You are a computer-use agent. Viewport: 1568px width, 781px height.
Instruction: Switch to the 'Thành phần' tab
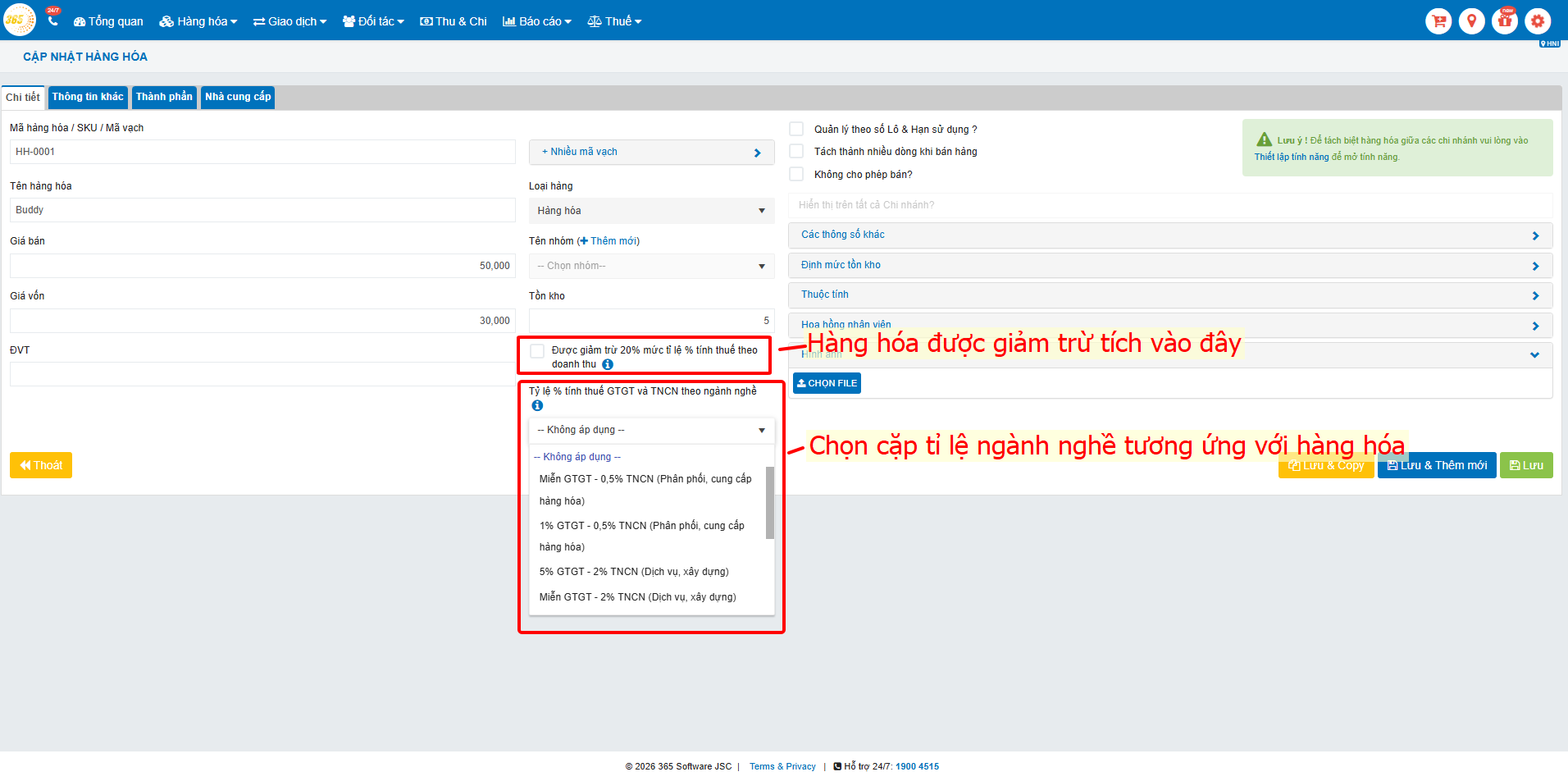tap(164, 97)
